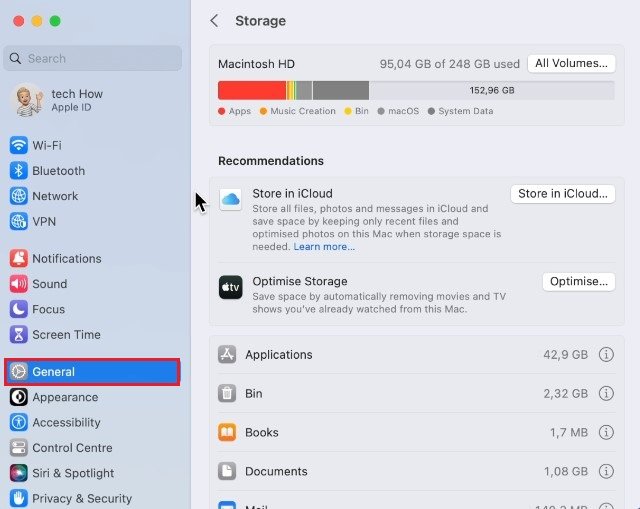Open Bluetooth settings icon

[x=18, y=171]
